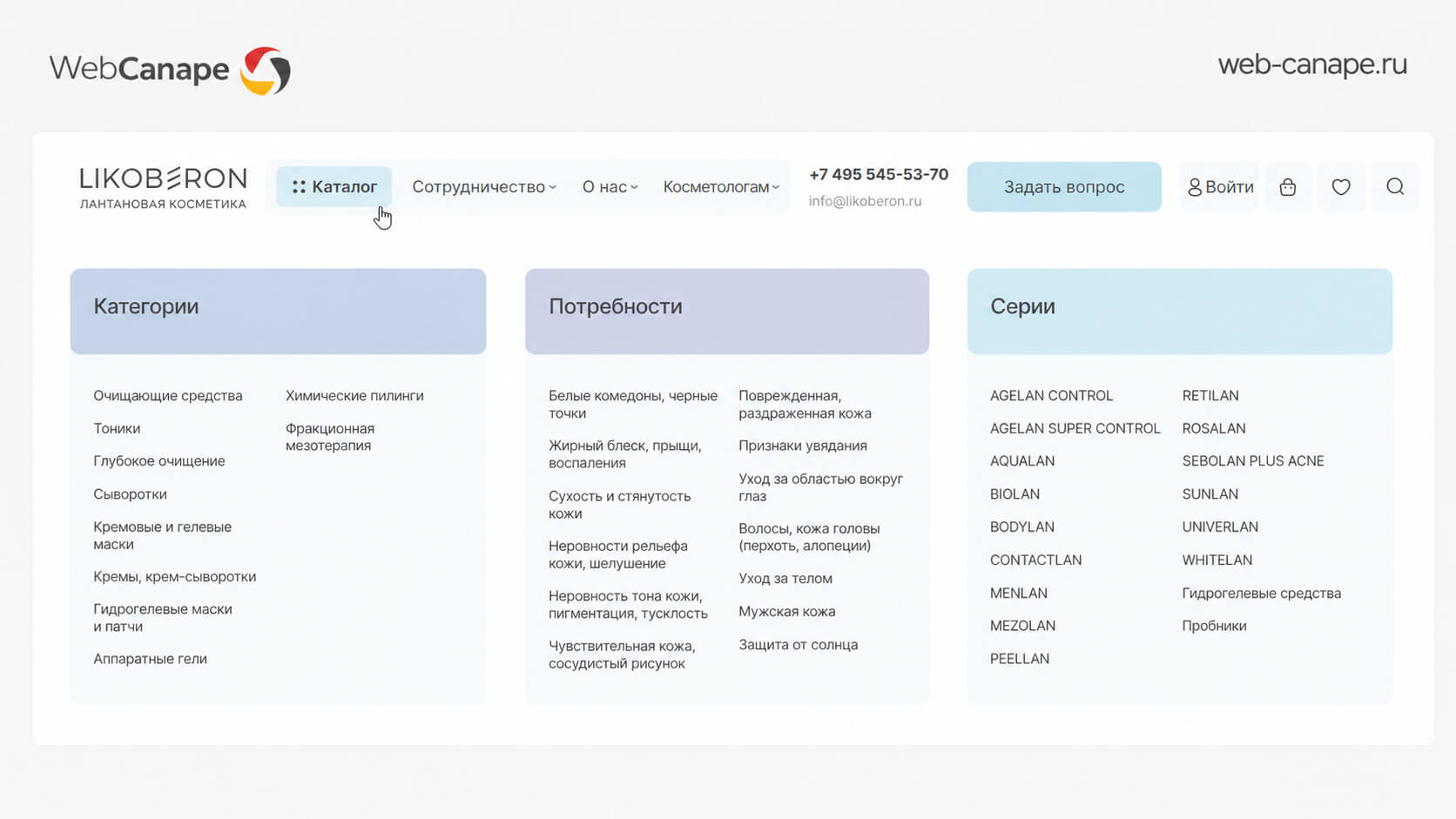Open Волосы, кожа головы link
The width and height of the screenshot is (1456, 819).
click(x=809, y=537)
